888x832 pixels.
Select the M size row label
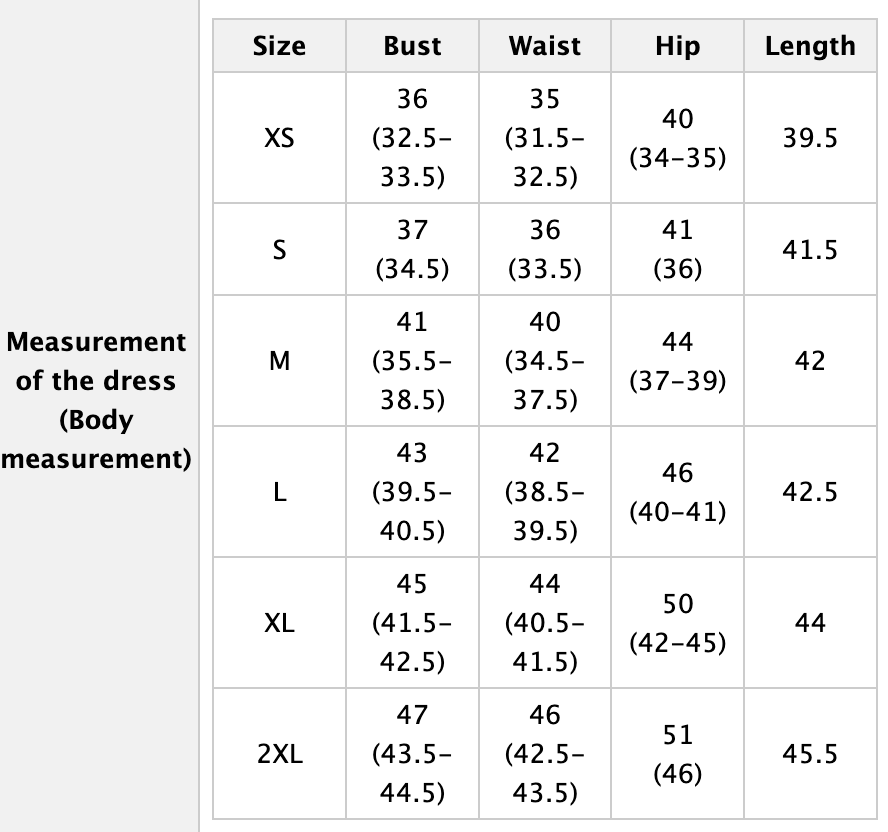coord(279,361)
